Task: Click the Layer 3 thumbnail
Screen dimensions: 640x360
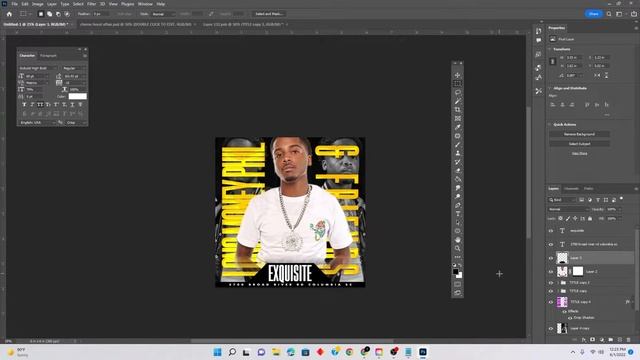Action: pos(562,258)
